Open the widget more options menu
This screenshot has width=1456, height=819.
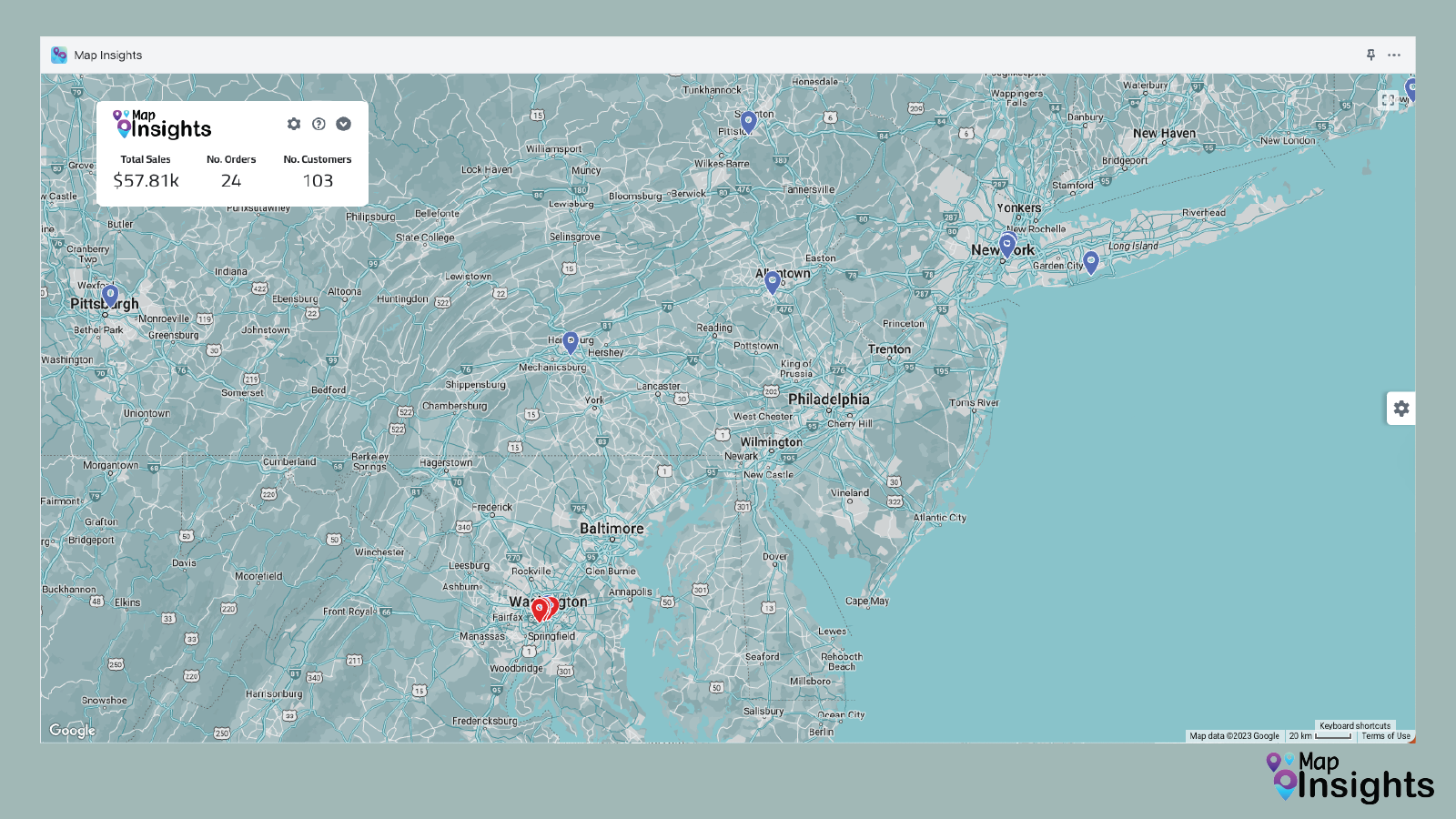[x=1394, y=56]
